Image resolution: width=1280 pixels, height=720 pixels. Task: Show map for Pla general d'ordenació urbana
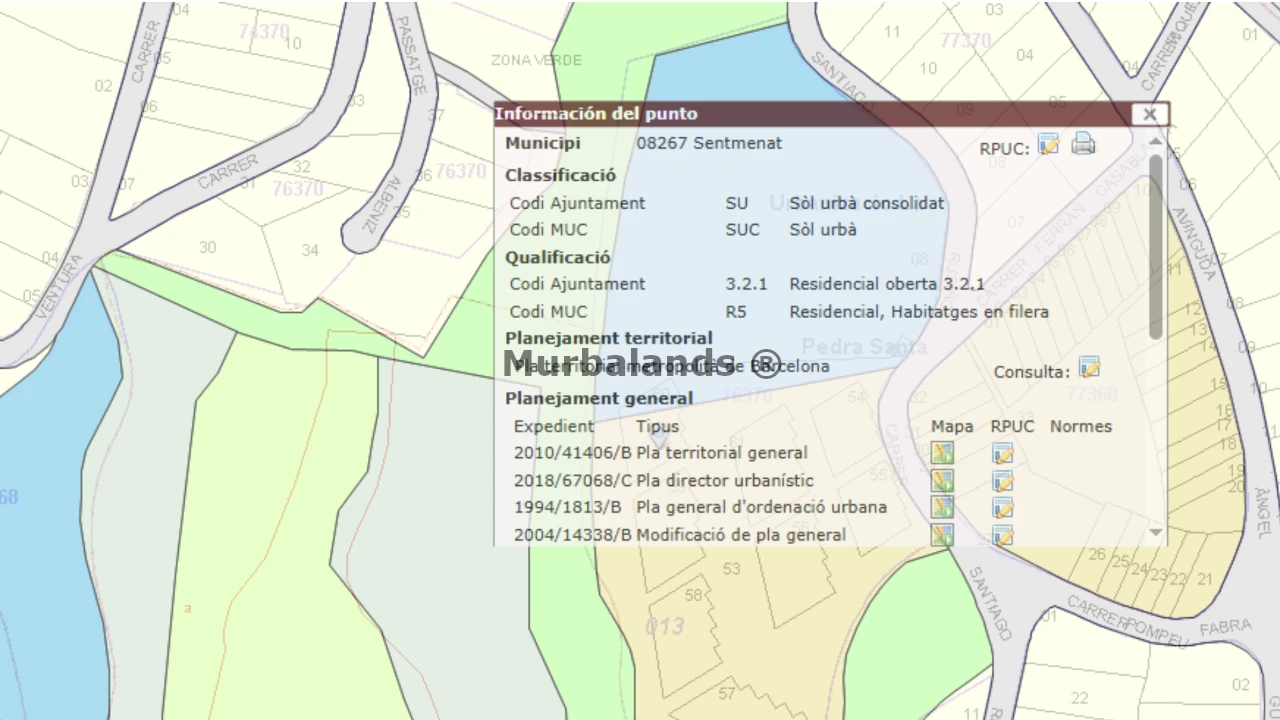[x=942, y=508]
